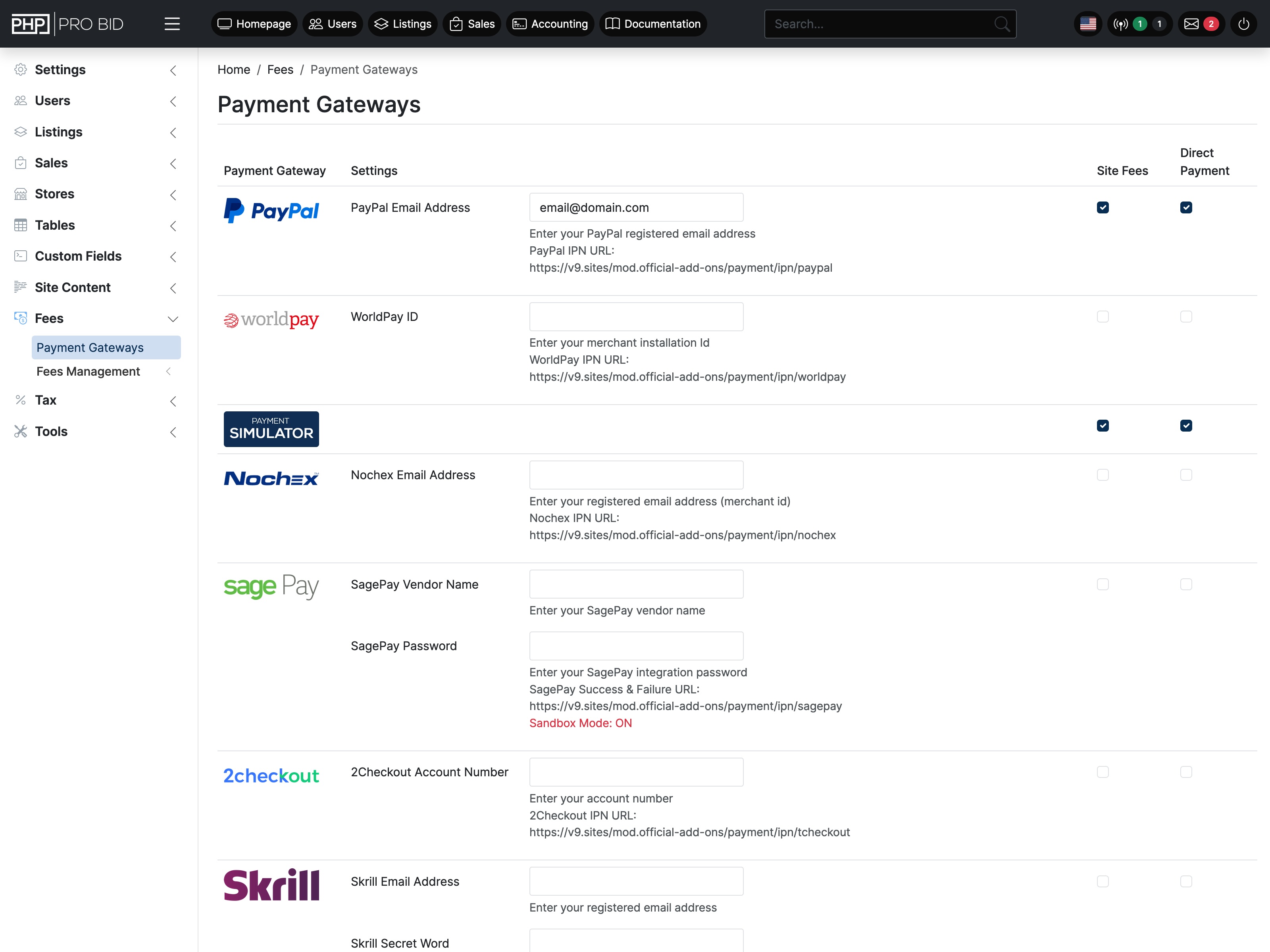Select the Custom Fields sidebar item
The width and height of the screenshot is (1270, 952).
pos(78,256)
